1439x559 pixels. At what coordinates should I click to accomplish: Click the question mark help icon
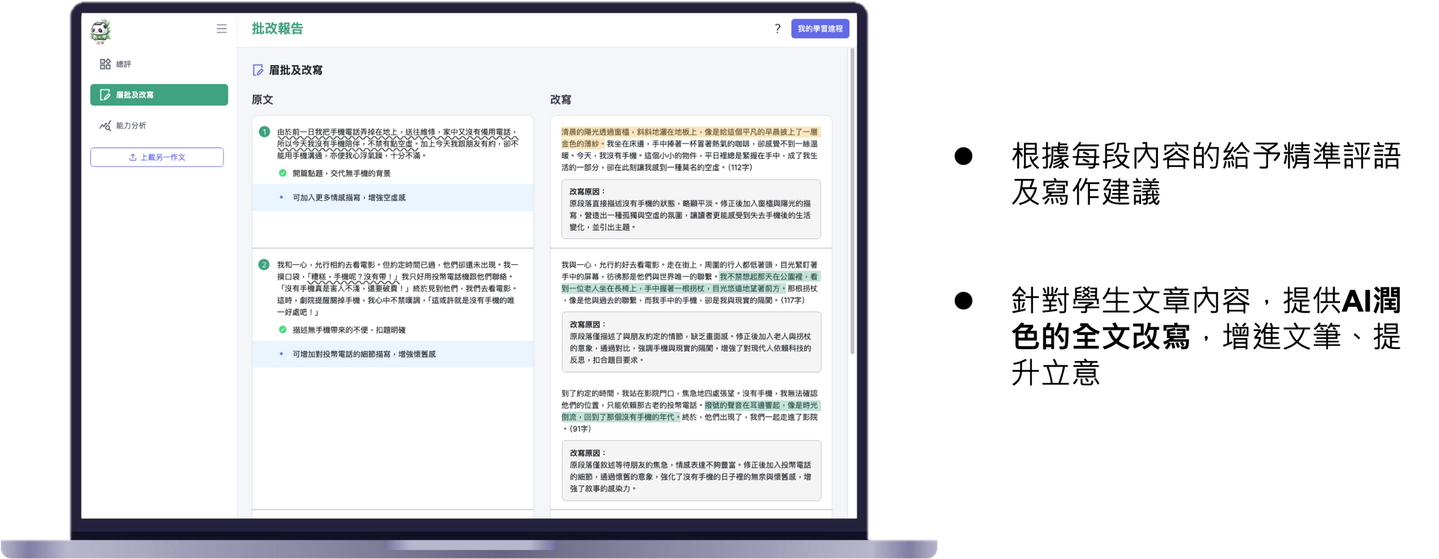tap(777, 29)
